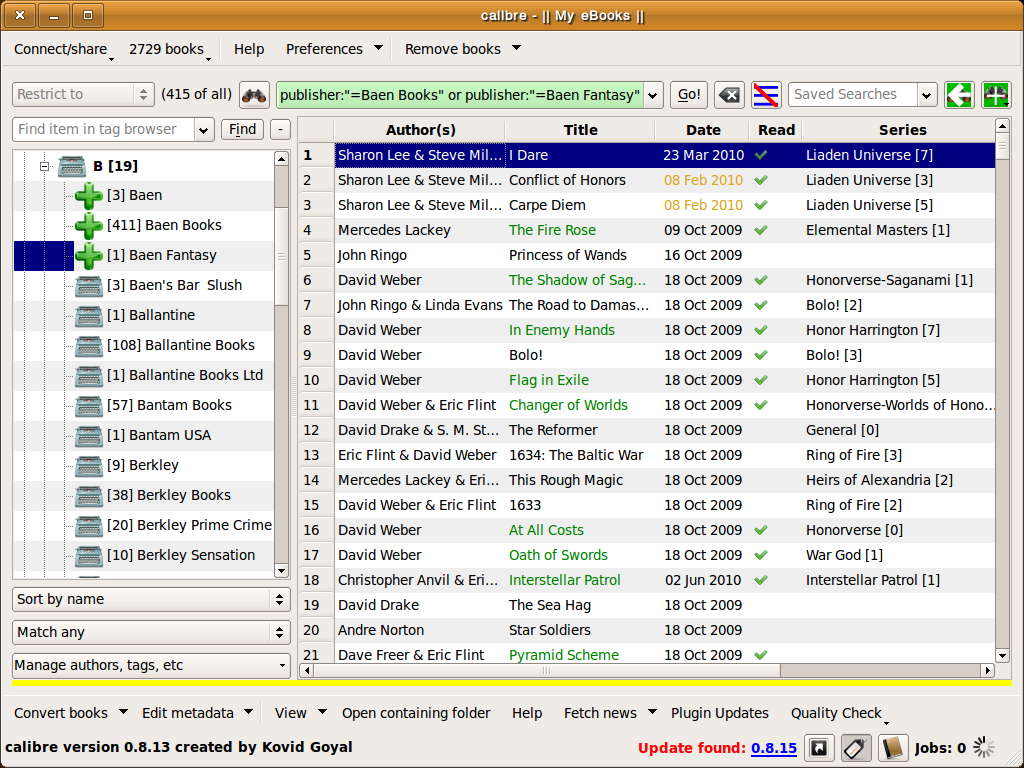This screenshot has width=1024, height=768.
Task: Open the Preferences menu
Action: pos(324,49)
